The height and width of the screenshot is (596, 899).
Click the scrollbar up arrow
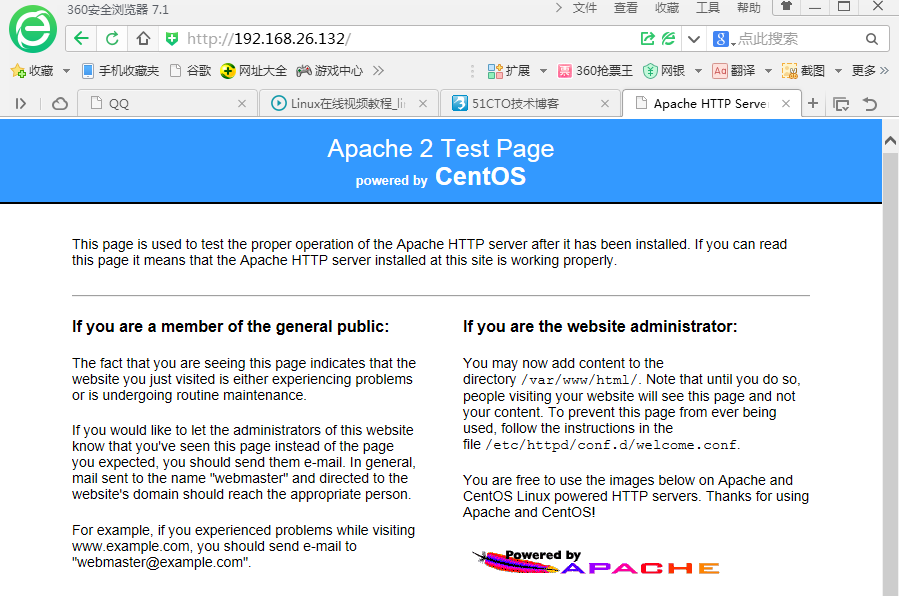coord(890,140)
